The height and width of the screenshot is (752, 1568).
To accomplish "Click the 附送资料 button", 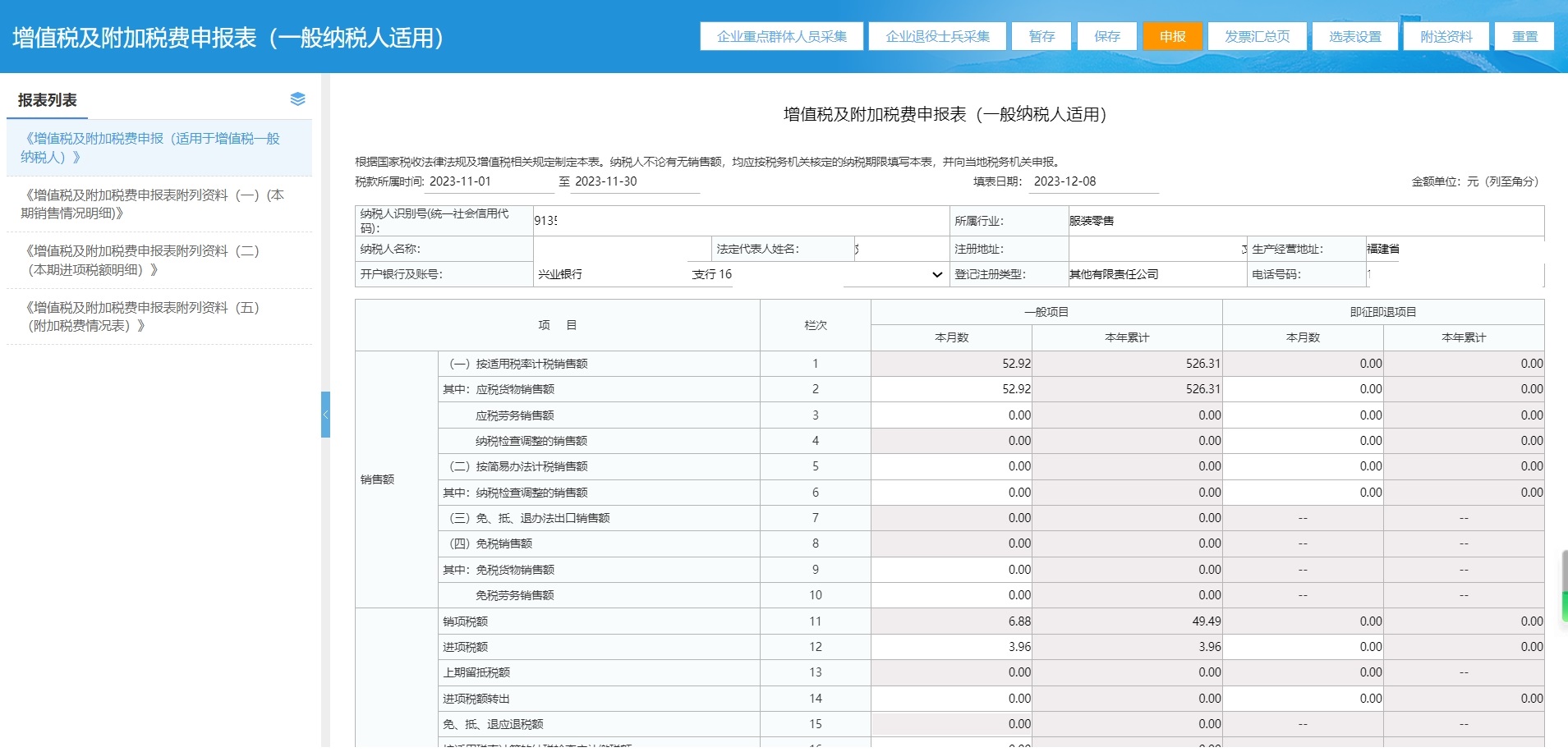I will 1446,37.
